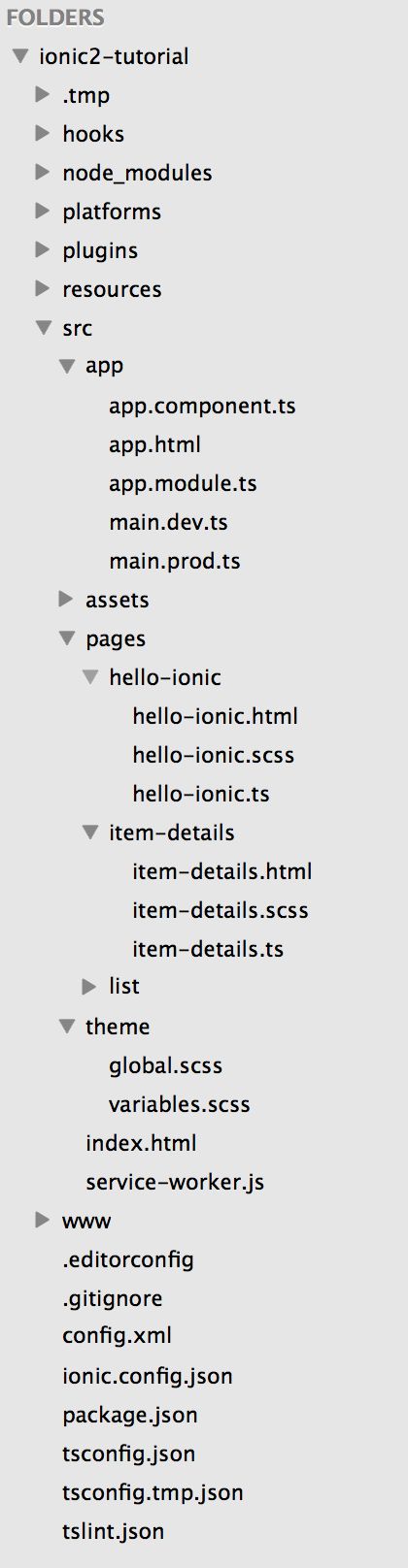Expand the list folder arrow
408x1568 pixels.
click(x=89, y=987)
